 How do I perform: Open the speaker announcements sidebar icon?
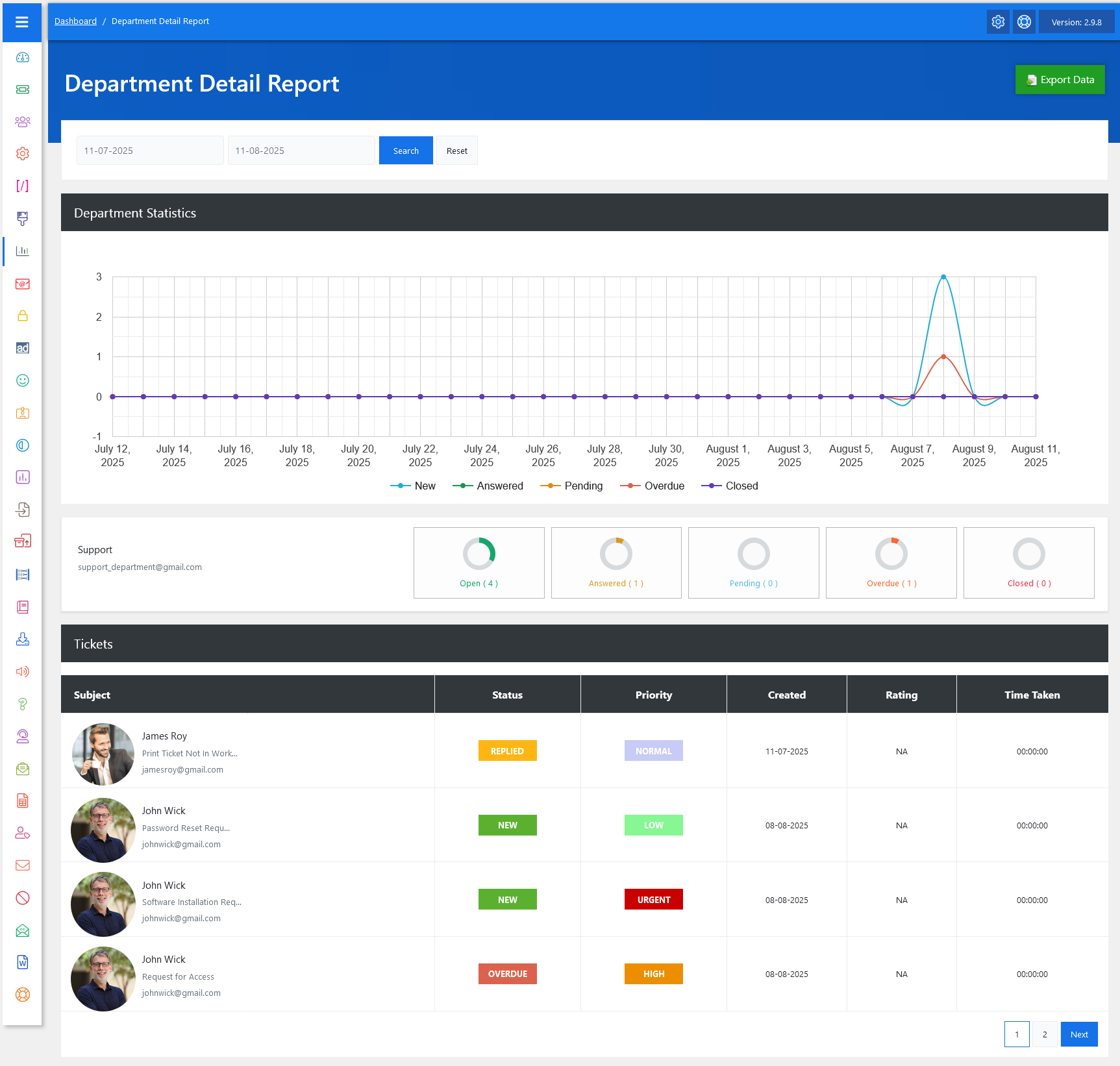click(23, 671)
